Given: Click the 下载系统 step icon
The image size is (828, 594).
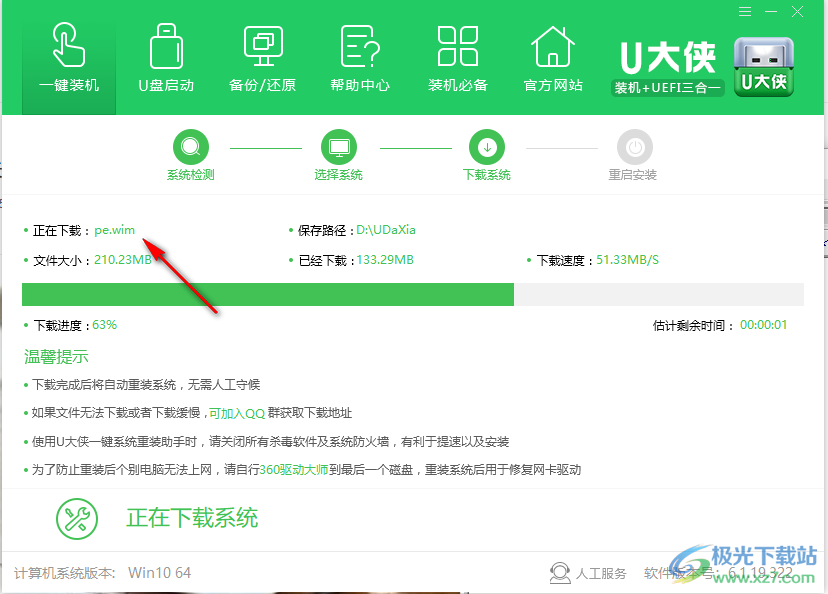Looking at the screenshot, I should (x=487, y=147).
